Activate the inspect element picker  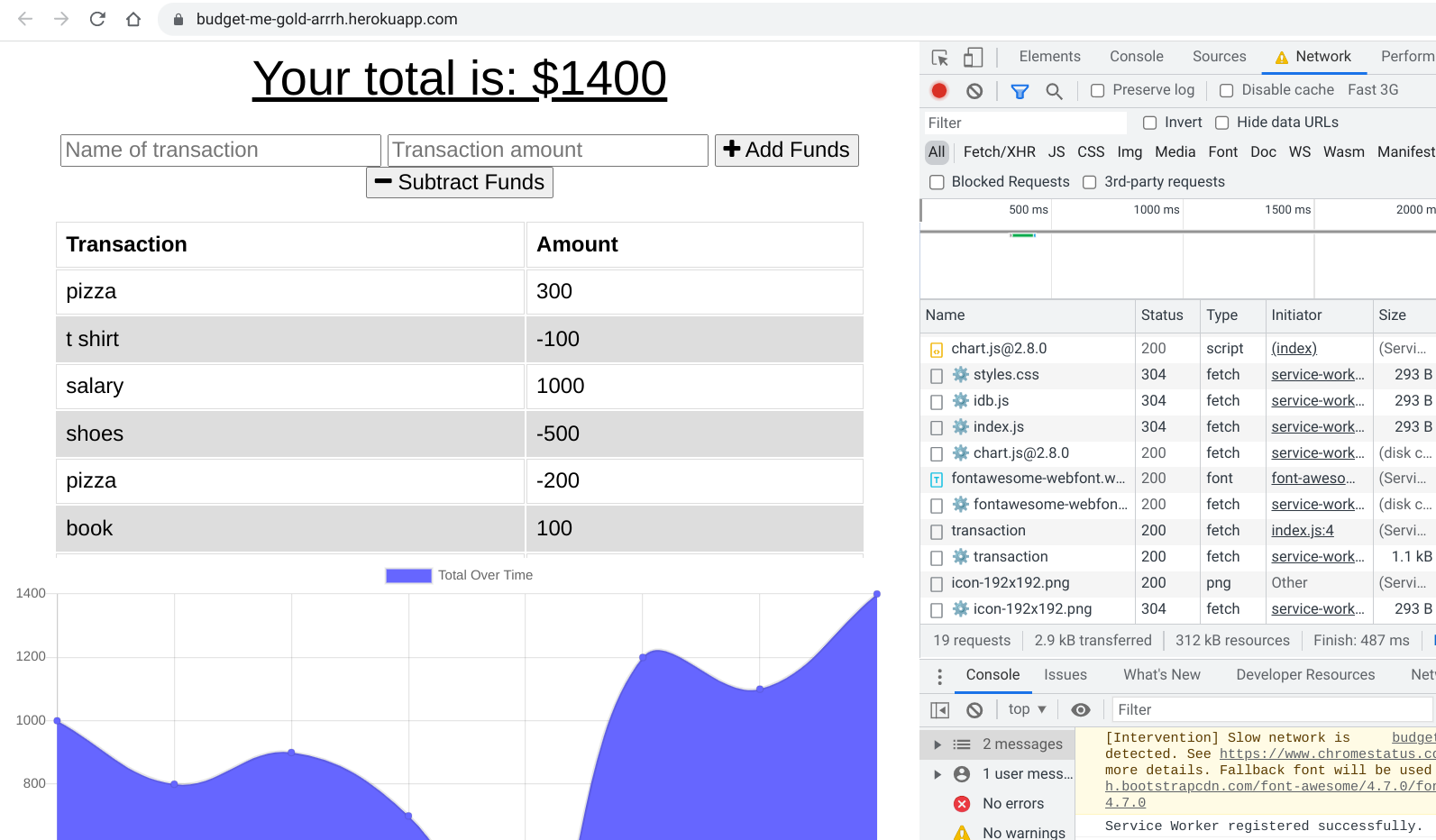coord(939,57)
